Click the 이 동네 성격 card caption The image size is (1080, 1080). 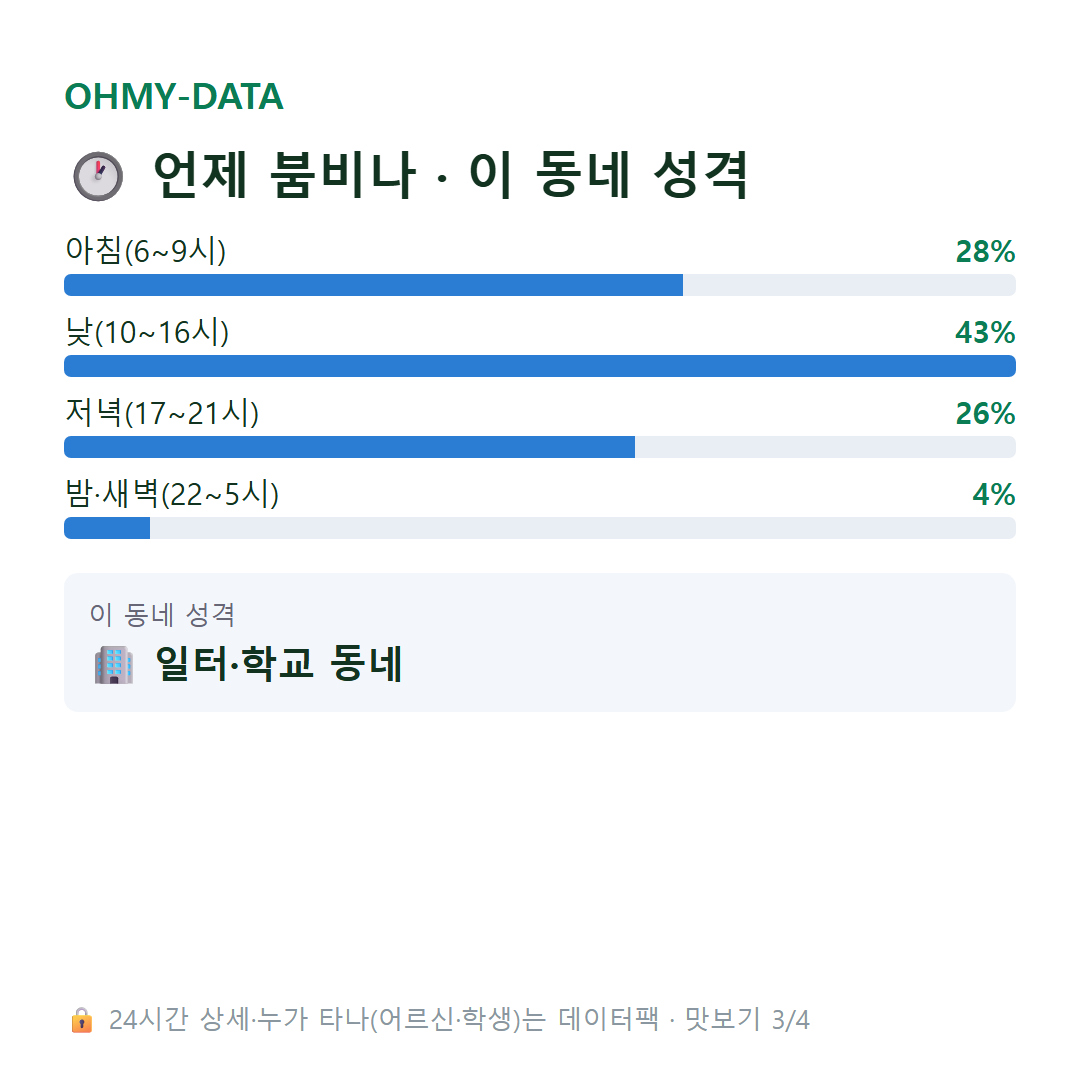[163, 614]
